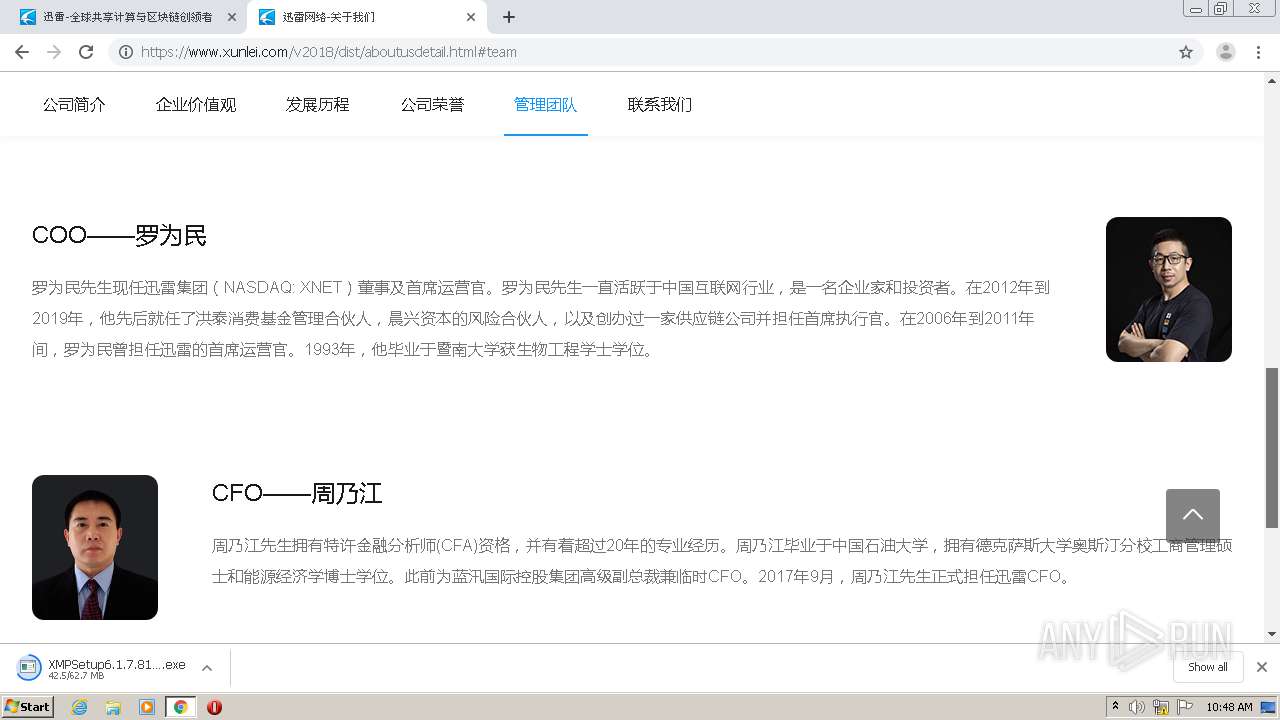Image resolution: width=1280 pixels, height=720 pixels.
Task: Launch Internet Explorer from the taskbar
Action: click(x=79, y=707)
